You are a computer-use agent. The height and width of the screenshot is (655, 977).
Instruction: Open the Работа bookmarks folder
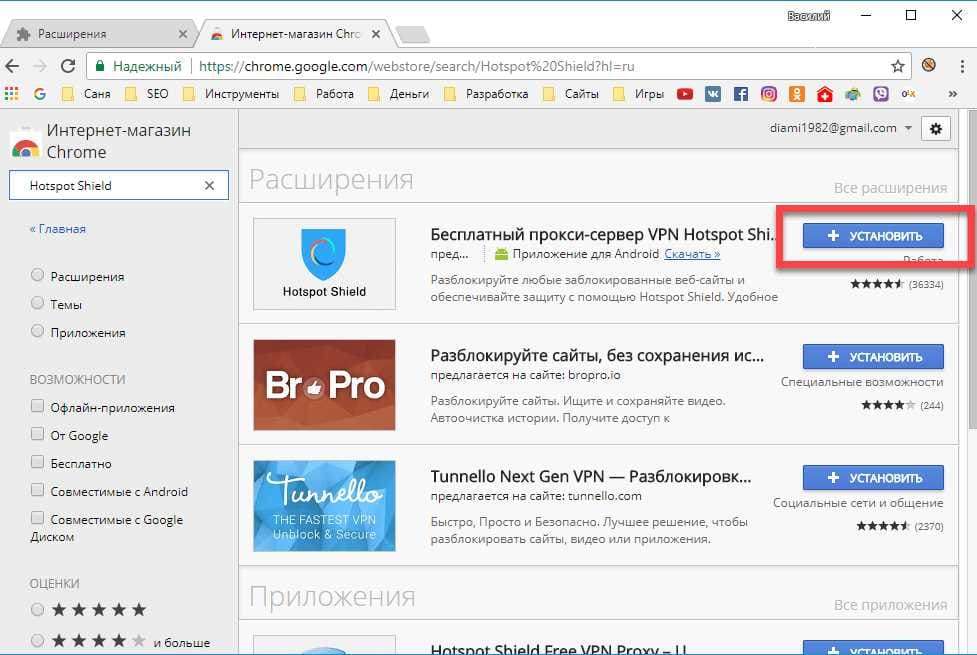(x=324, y=94)
